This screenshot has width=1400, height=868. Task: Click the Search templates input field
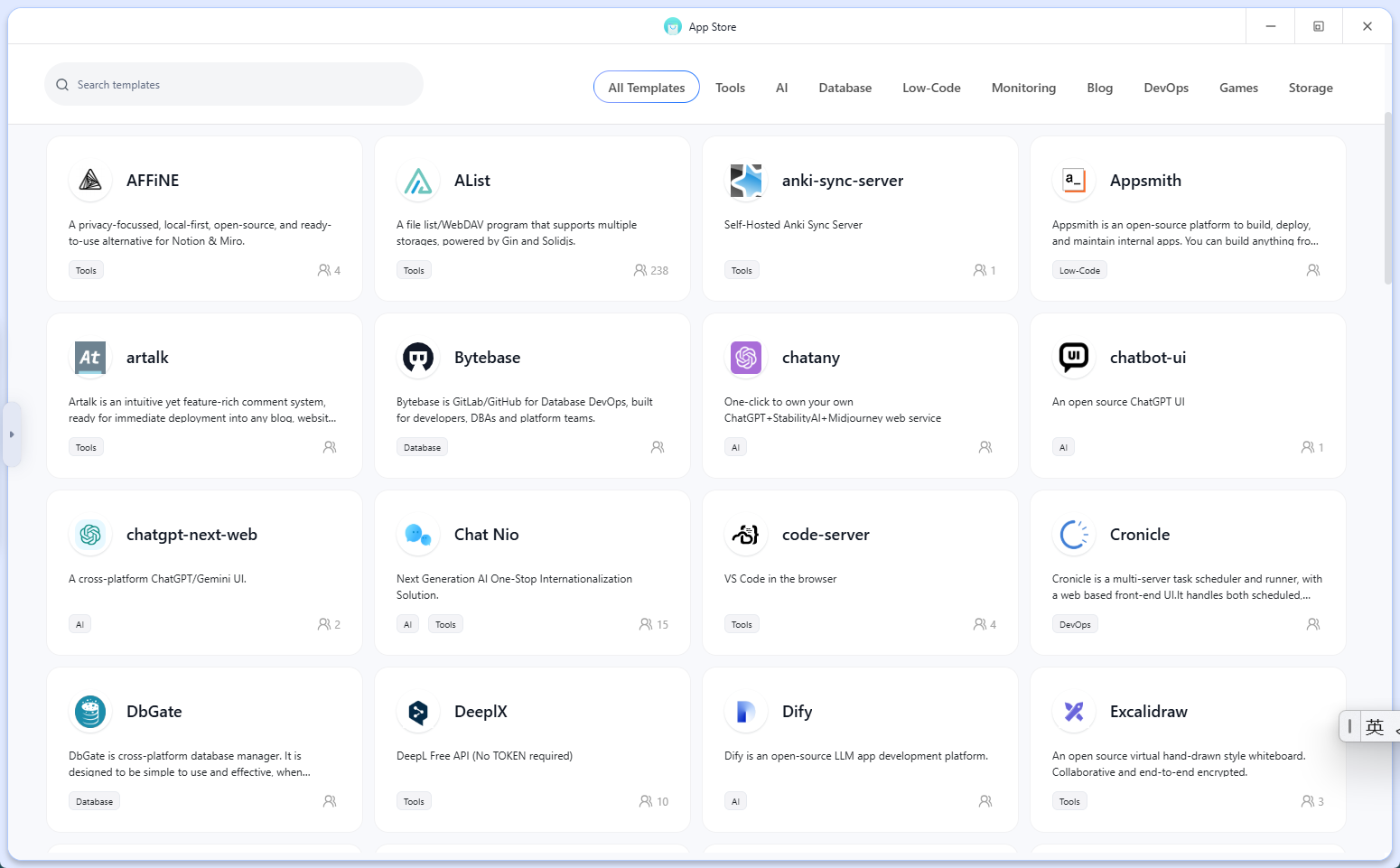(234, 84)
